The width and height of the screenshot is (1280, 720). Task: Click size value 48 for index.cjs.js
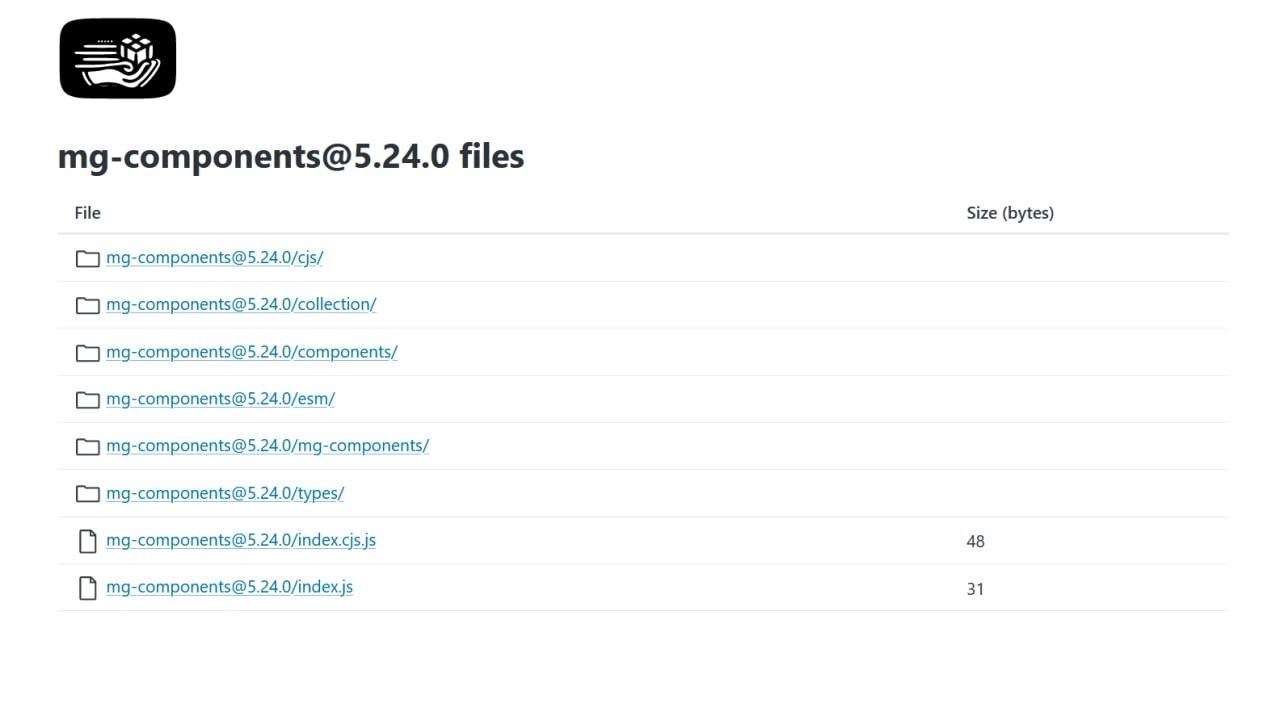tap(976, 541)
